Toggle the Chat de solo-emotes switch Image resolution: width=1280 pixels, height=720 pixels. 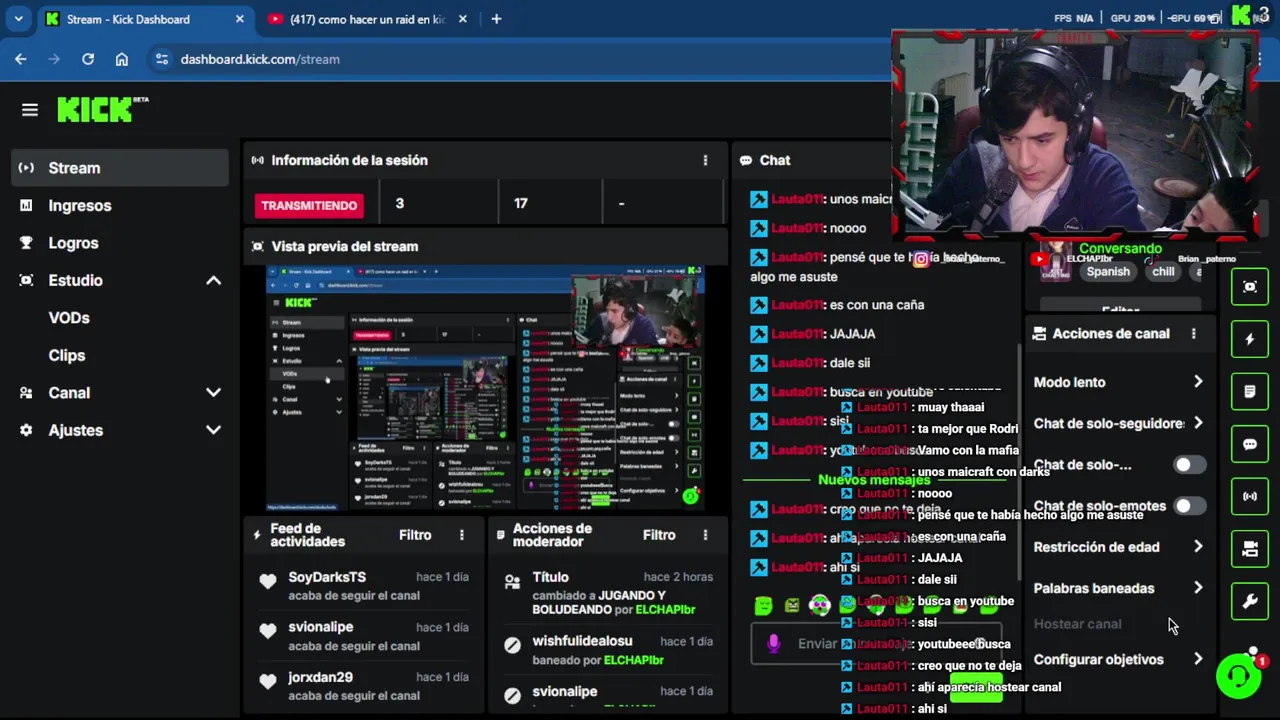[x=1189, y=506]
